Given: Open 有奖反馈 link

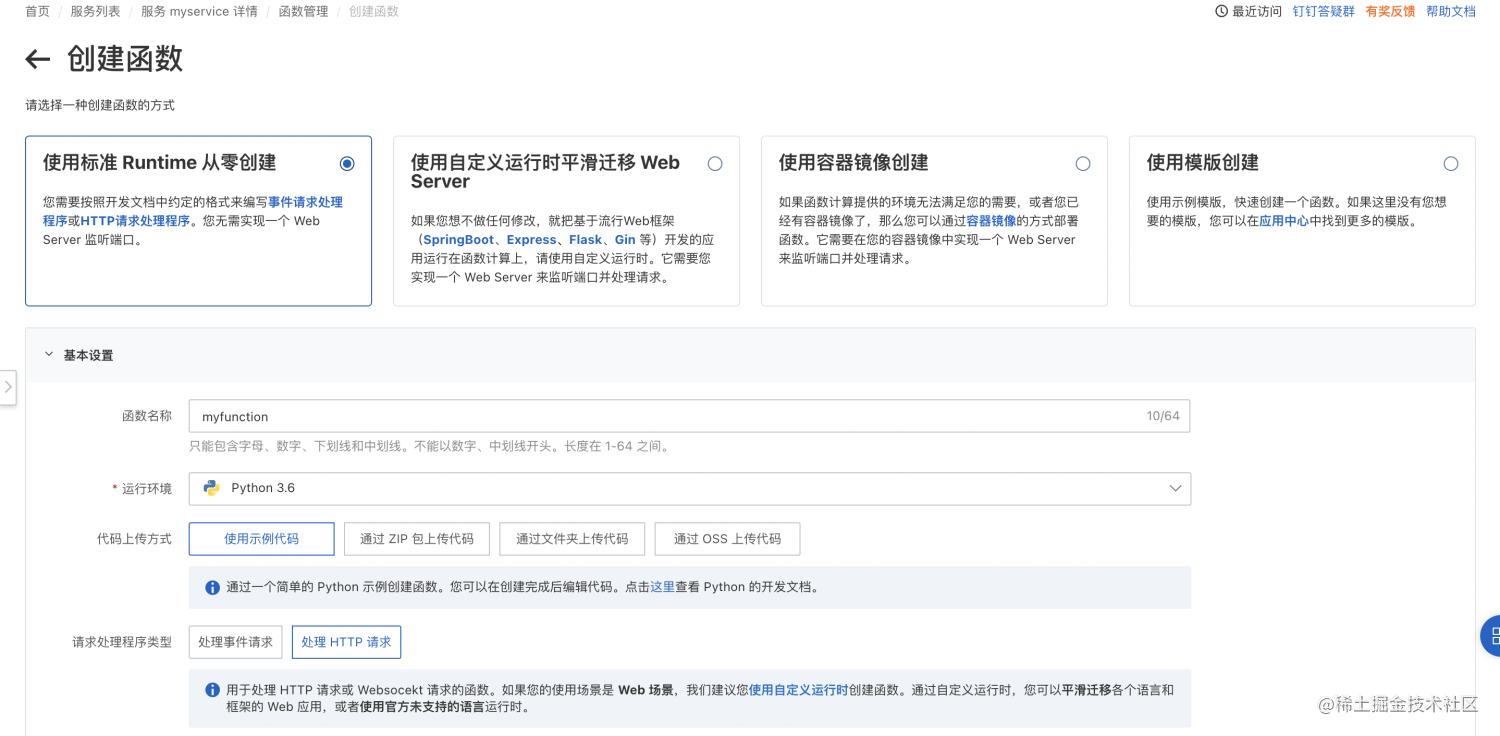Looking at the screenshot, I should tap(1390, 11).
